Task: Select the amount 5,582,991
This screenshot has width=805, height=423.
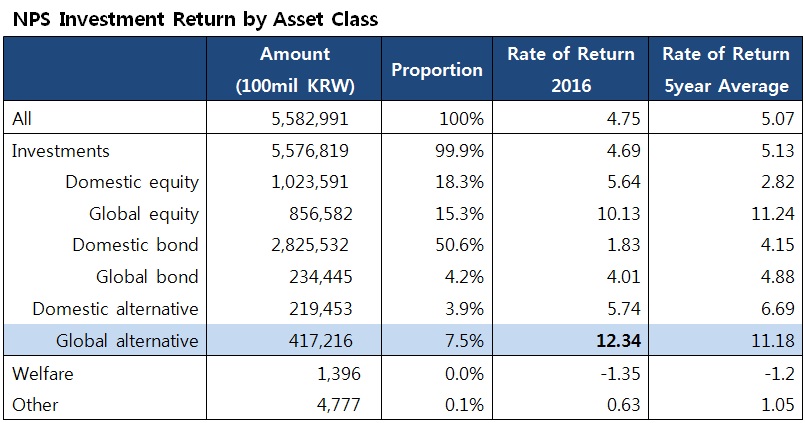Action: point(310,119)
